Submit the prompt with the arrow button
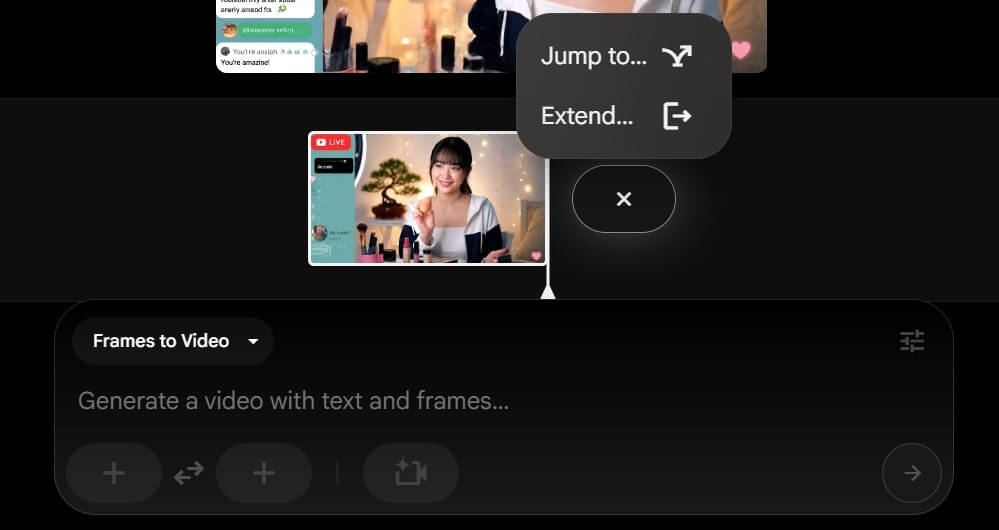Viewport: 999px width, 530px height. (911, 473)
